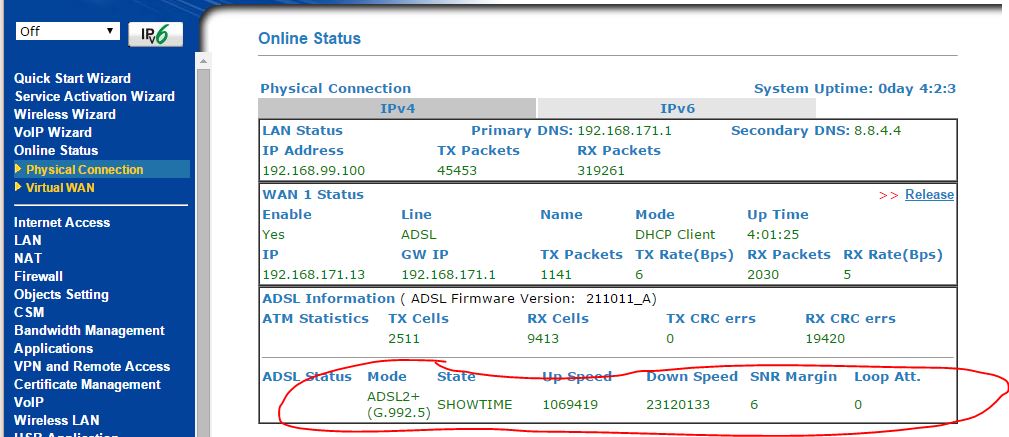Click the IPv6 logo icon

coord(155,34)
